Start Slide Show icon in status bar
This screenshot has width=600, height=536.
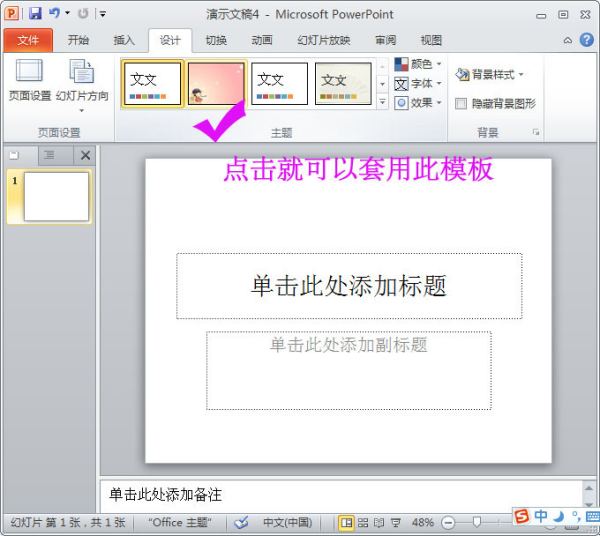(396, 522)
